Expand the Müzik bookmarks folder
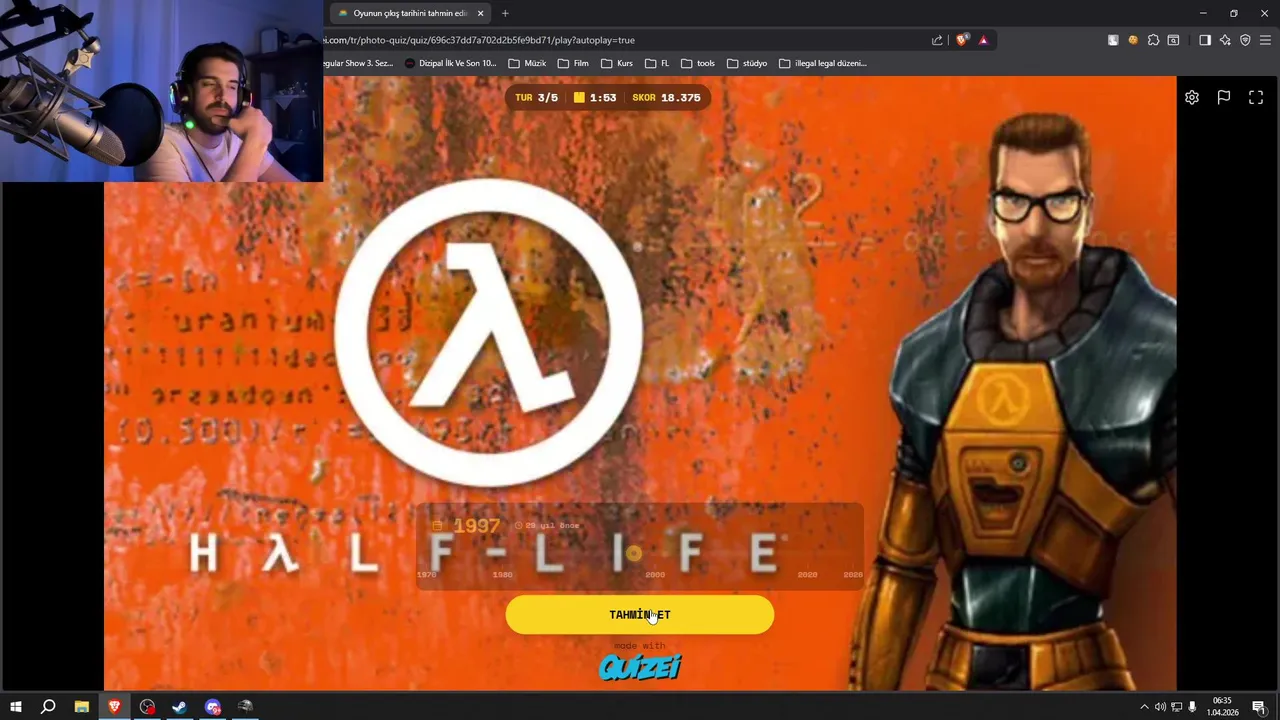The width and height of the screenshot is (1280, 720). click(527, 63)
